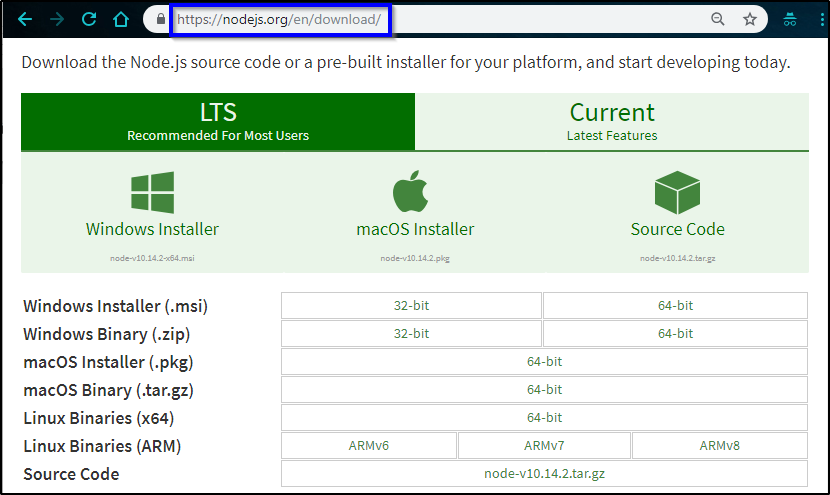
Task: Click the Source Code box icon
Action: 678,192
